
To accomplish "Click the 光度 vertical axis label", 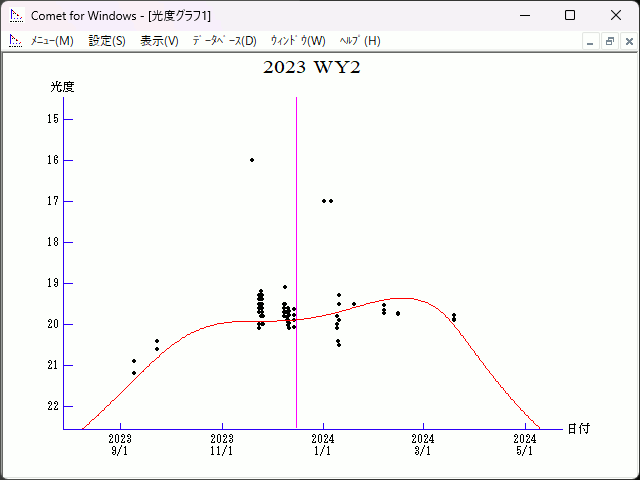I will [x=63, y=87].
